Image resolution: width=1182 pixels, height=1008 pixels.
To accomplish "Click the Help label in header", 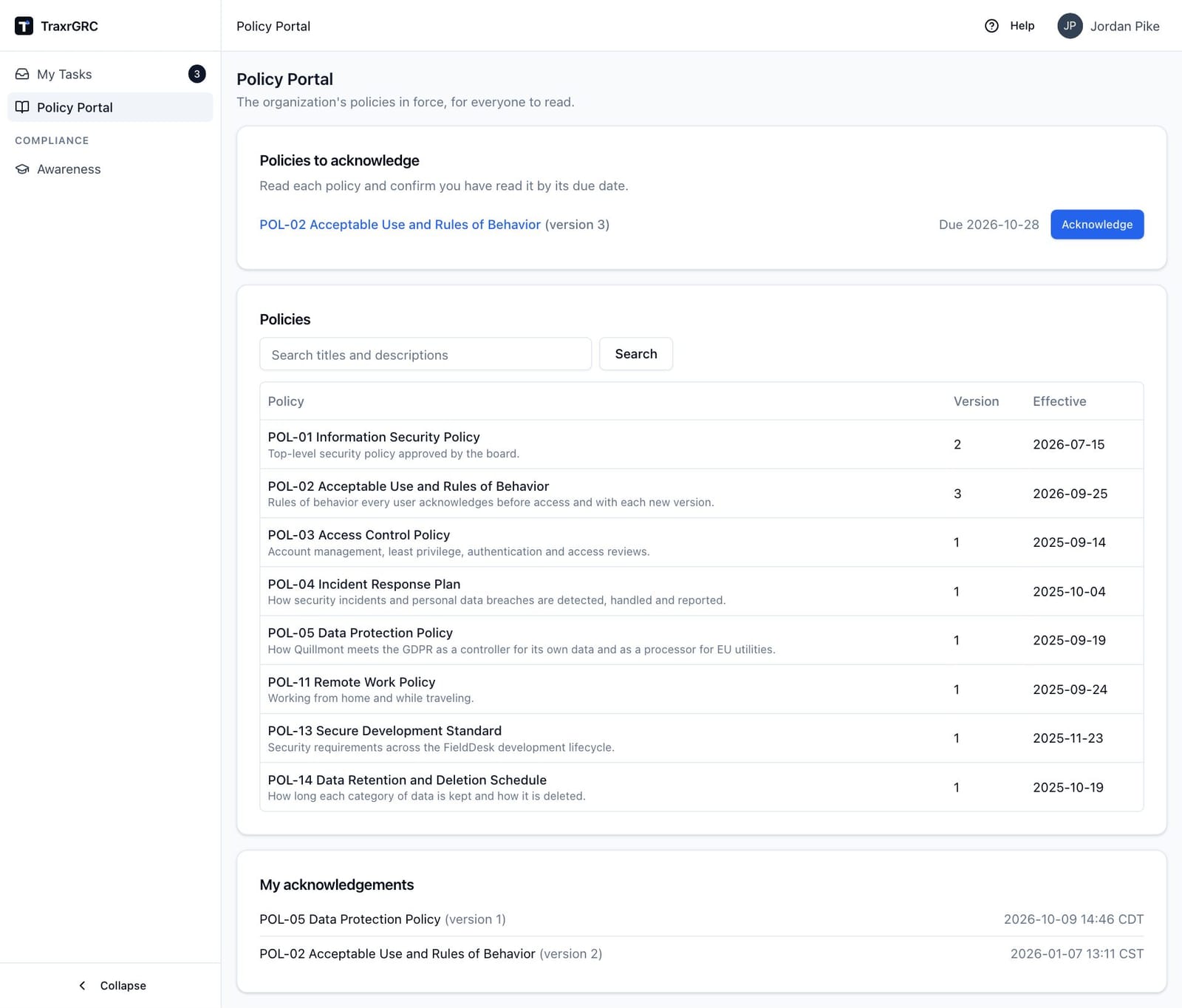I will click(1022, 26).
